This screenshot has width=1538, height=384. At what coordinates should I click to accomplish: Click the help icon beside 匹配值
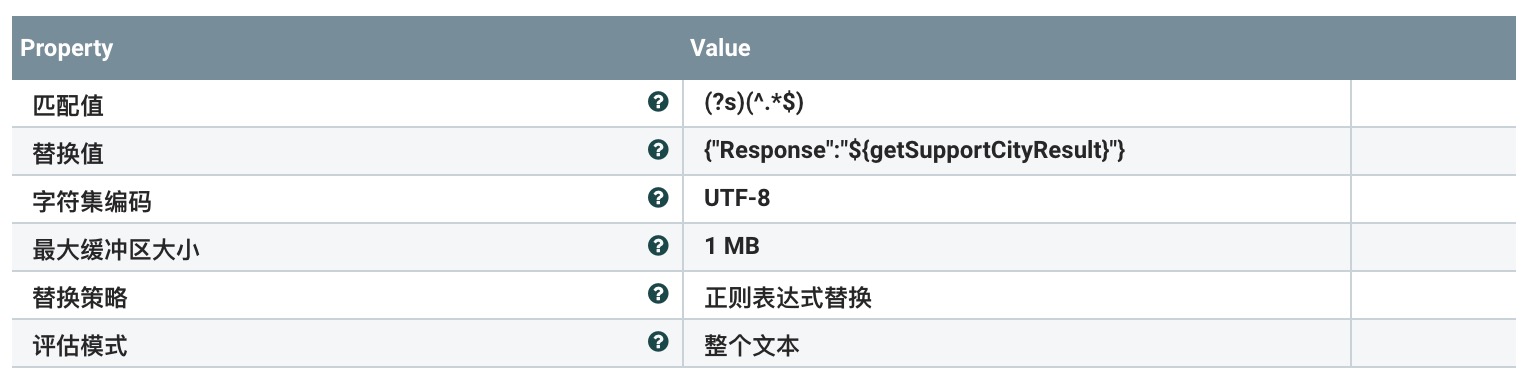coord(658,102)
